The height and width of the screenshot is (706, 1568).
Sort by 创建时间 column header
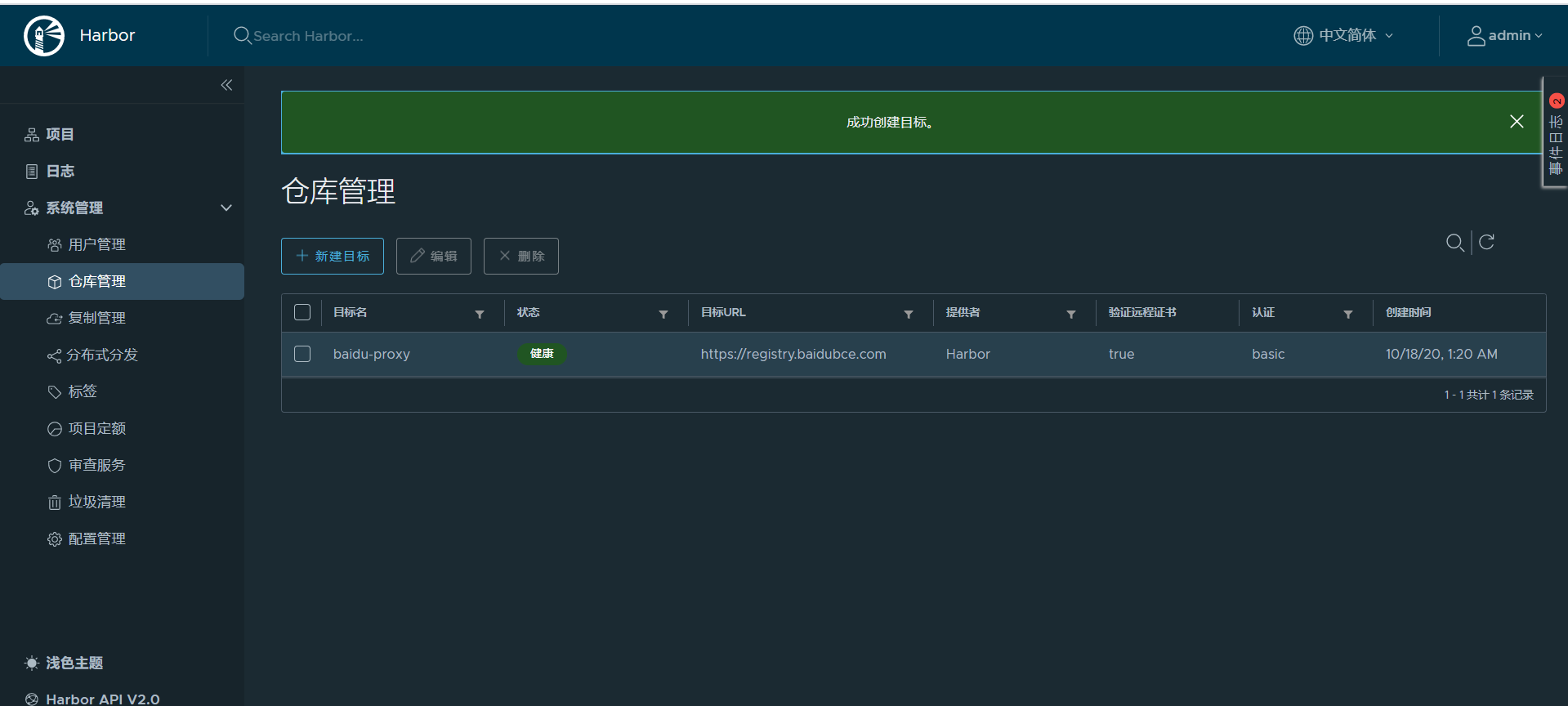(x=1409, y=312)
